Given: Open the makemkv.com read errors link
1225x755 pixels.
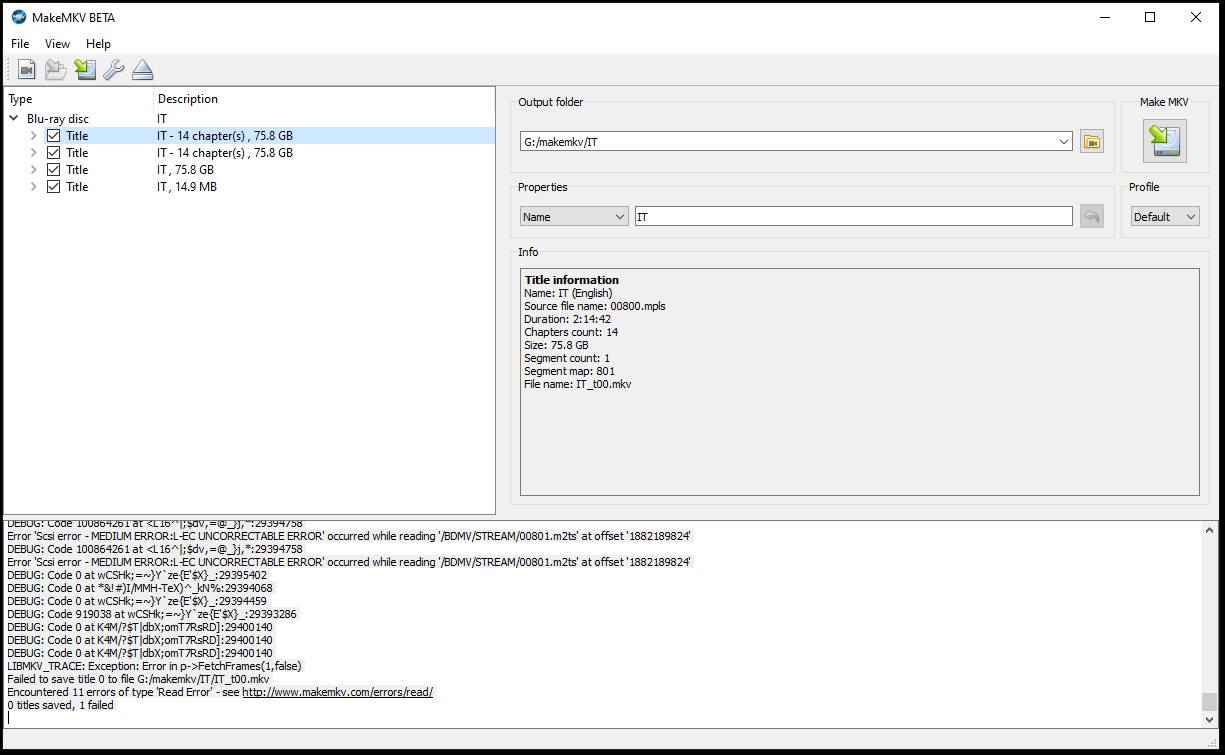Looking at the screenshot, I should (337, 692).
